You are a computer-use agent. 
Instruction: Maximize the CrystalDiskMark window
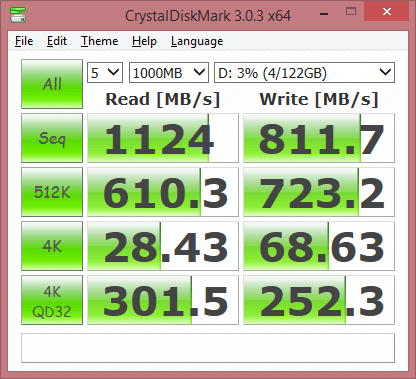point(351,12)
